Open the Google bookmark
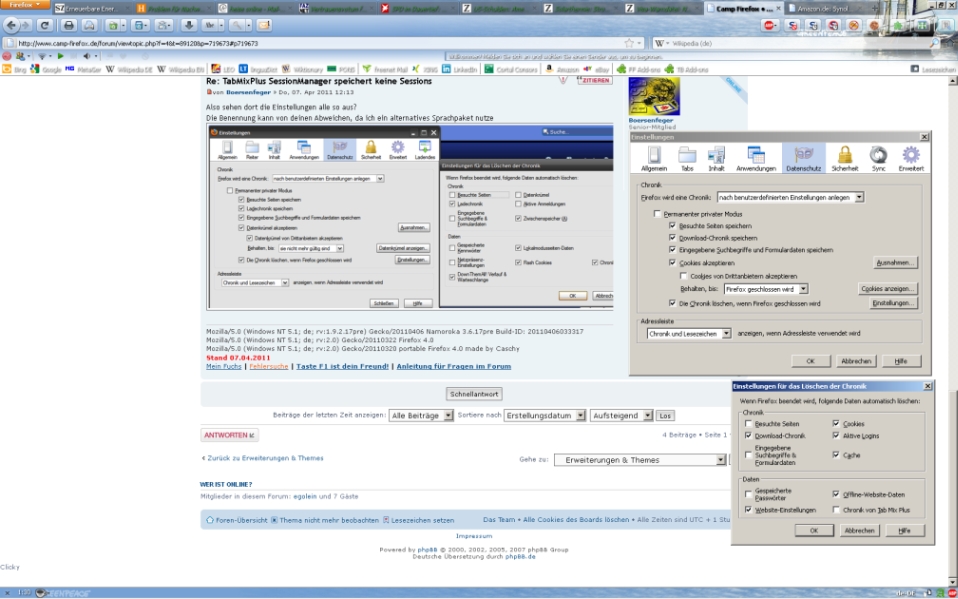 pyautogui.click(x=46, y=70)
